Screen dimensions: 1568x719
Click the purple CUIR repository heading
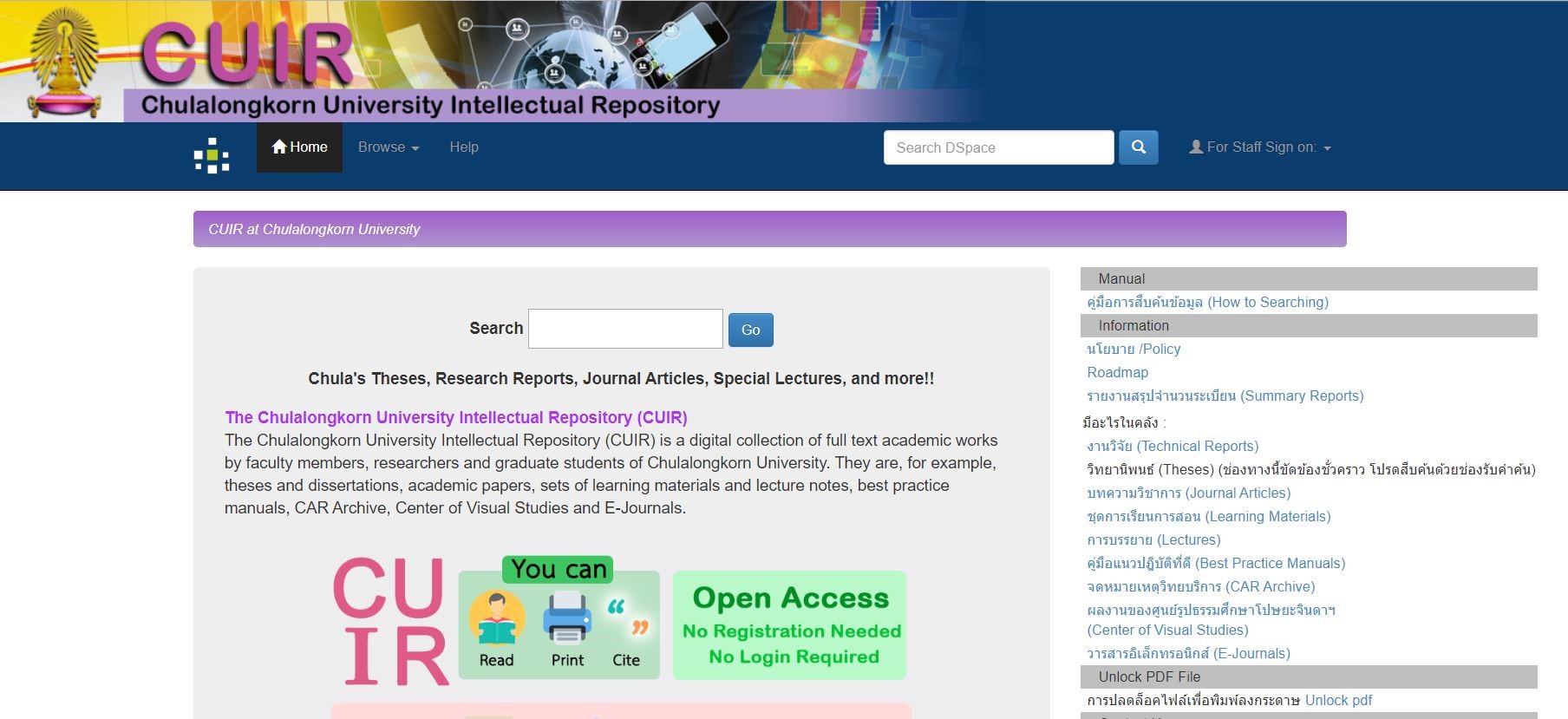coord(456,417)
